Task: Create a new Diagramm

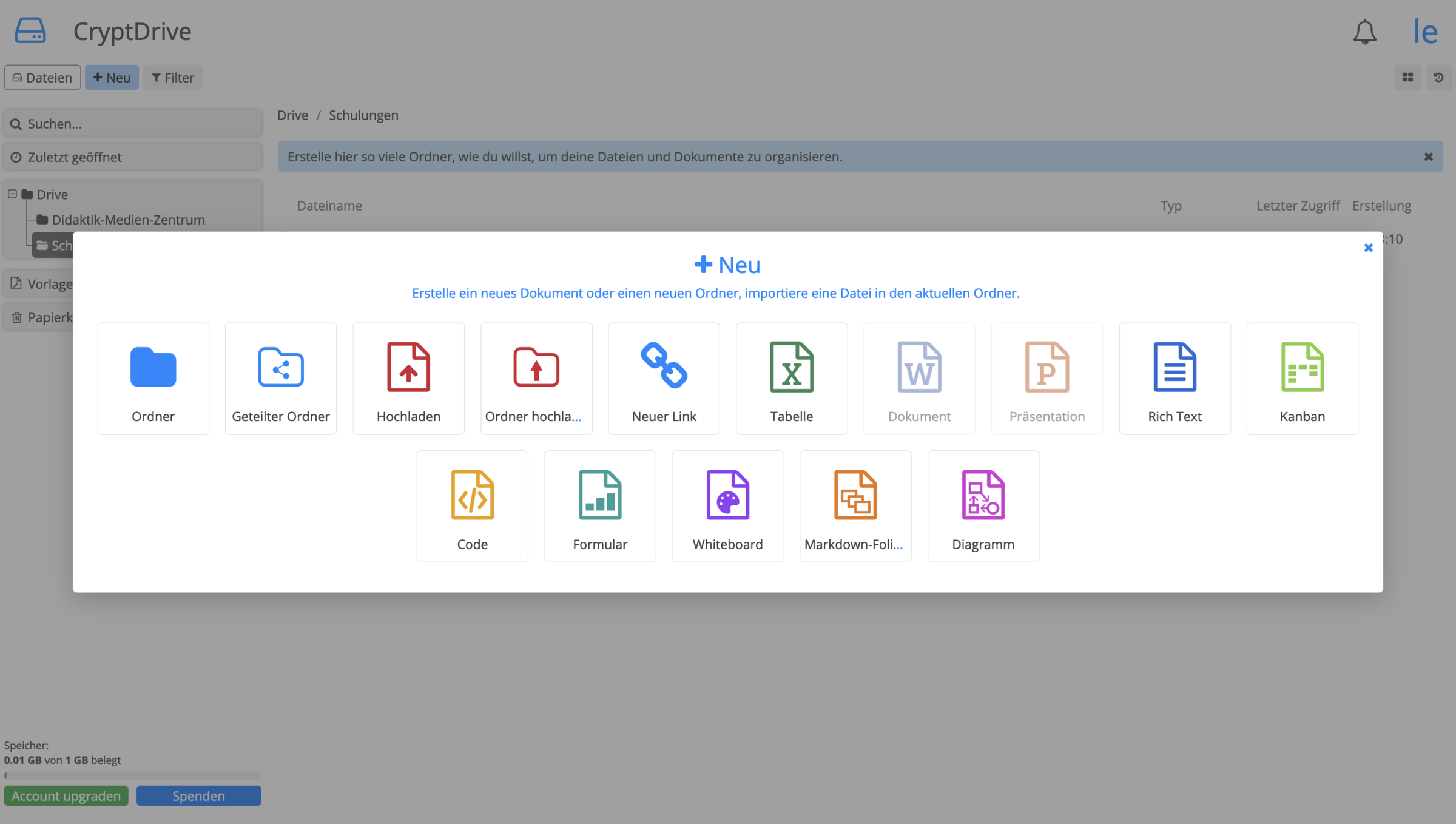Action: coord(983,506)
